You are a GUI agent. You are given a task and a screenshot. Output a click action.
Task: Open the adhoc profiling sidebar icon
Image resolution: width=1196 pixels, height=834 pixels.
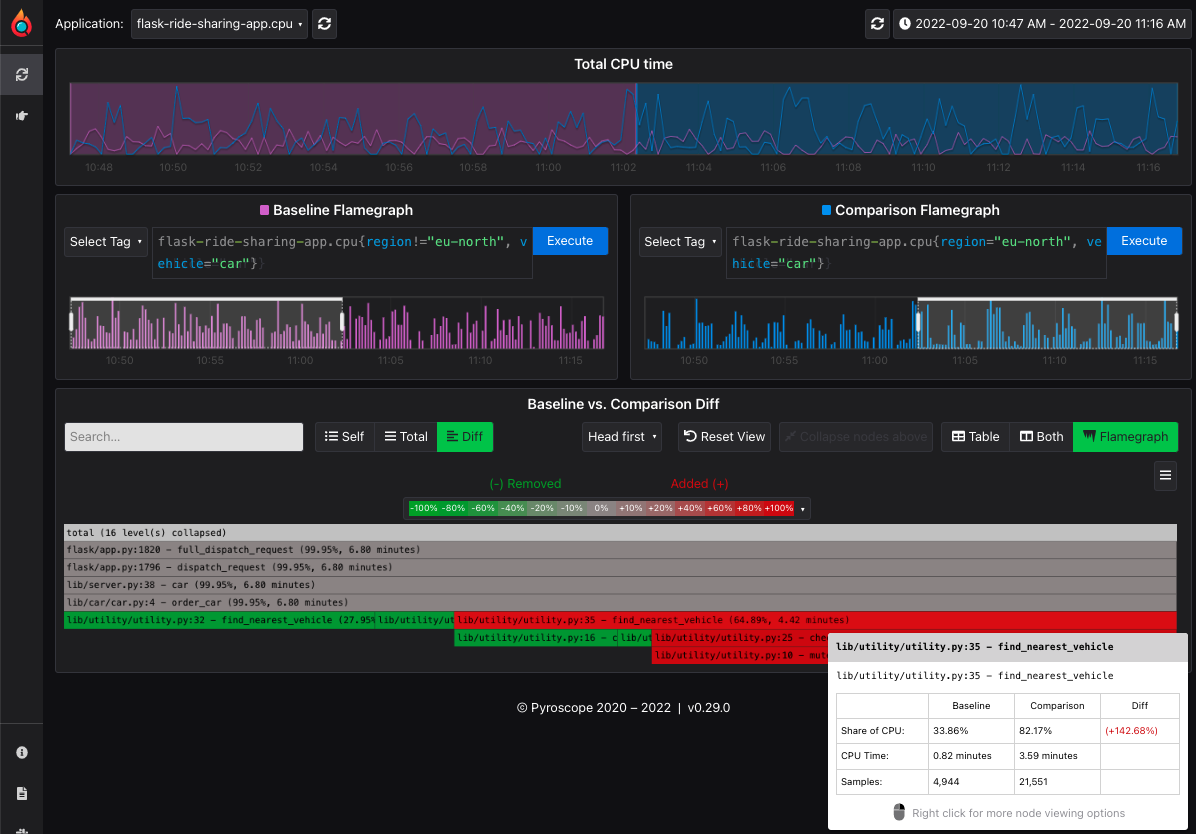21,116
